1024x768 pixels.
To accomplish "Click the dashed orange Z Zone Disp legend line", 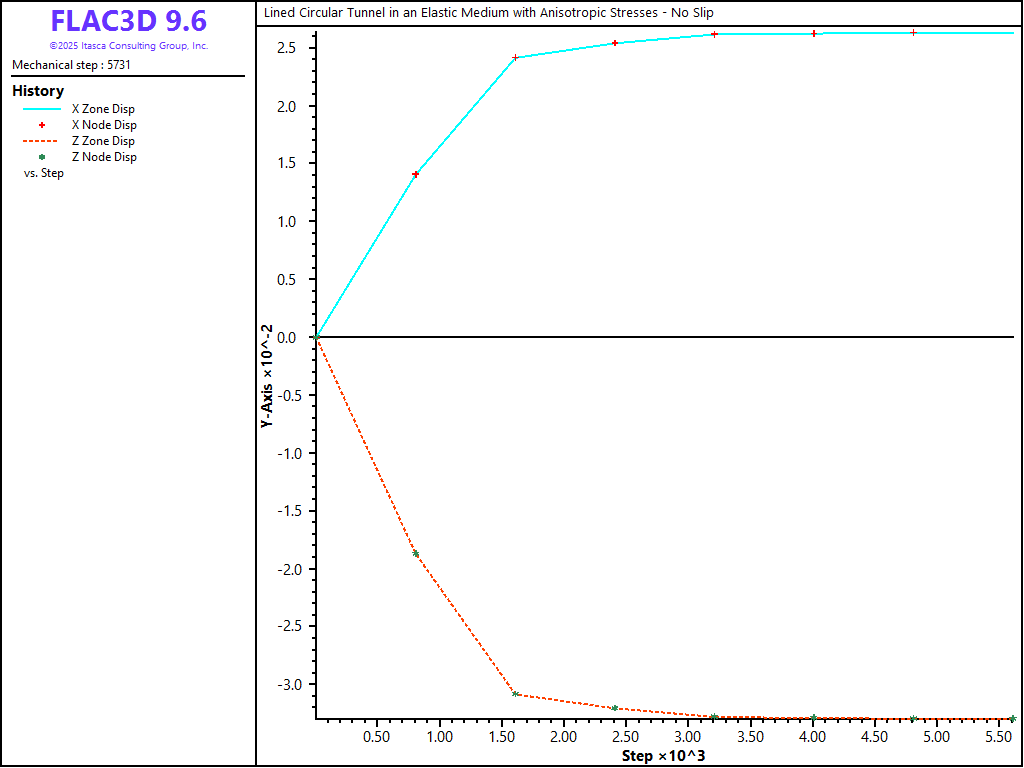I will coord(42,141).
